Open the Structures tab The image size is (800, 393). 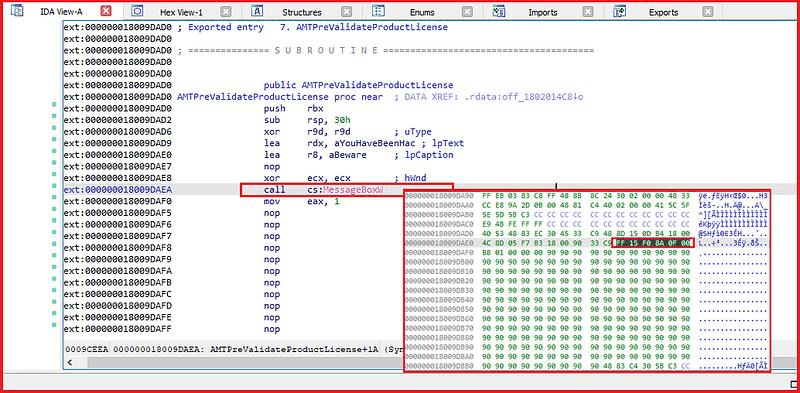point(302,12)
